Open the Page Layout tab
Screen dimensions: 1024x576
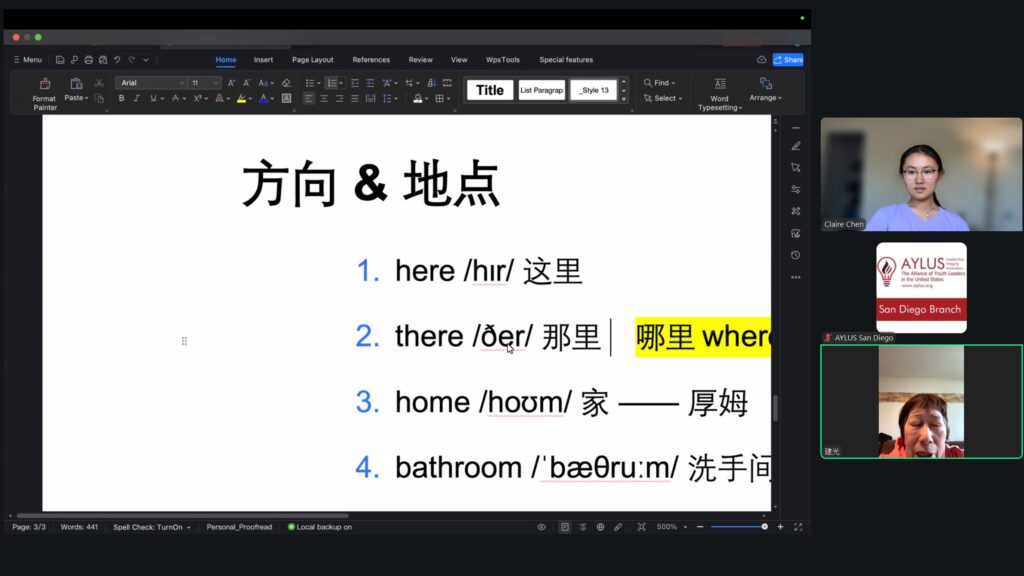point(312,60)
